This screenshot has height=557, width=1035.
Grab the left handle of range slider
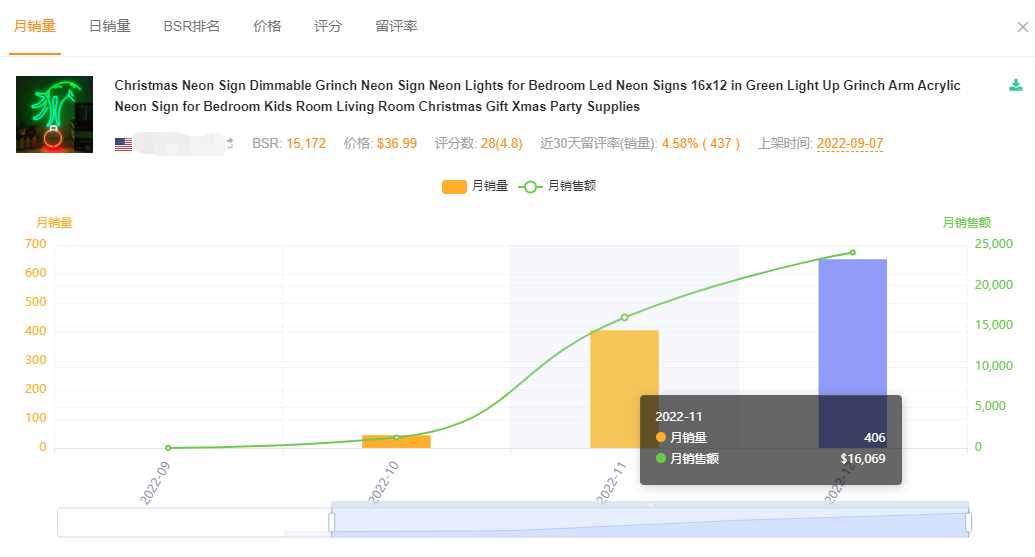[x=331, y=522]
